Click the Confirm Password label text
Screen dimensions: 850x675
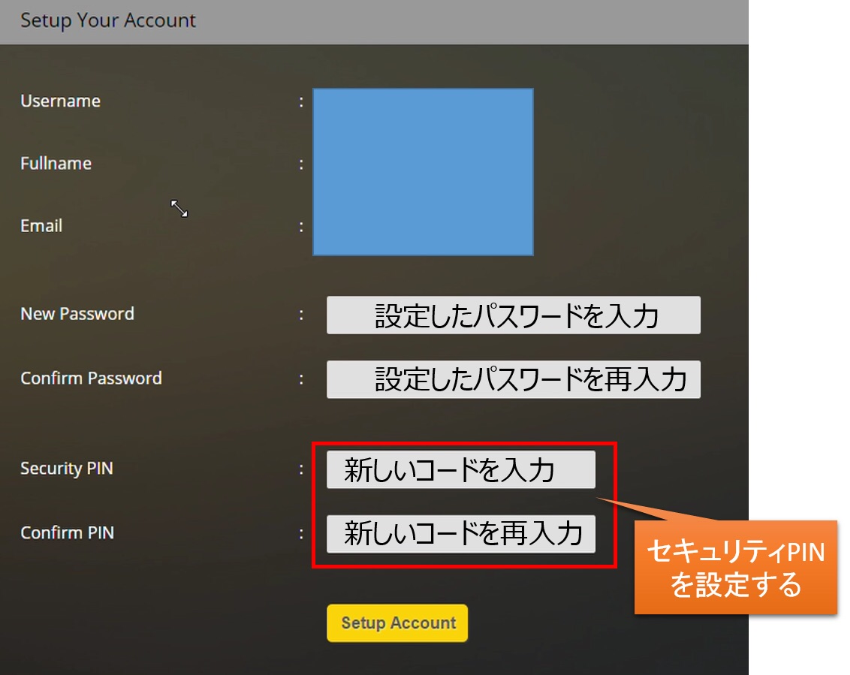91,378
